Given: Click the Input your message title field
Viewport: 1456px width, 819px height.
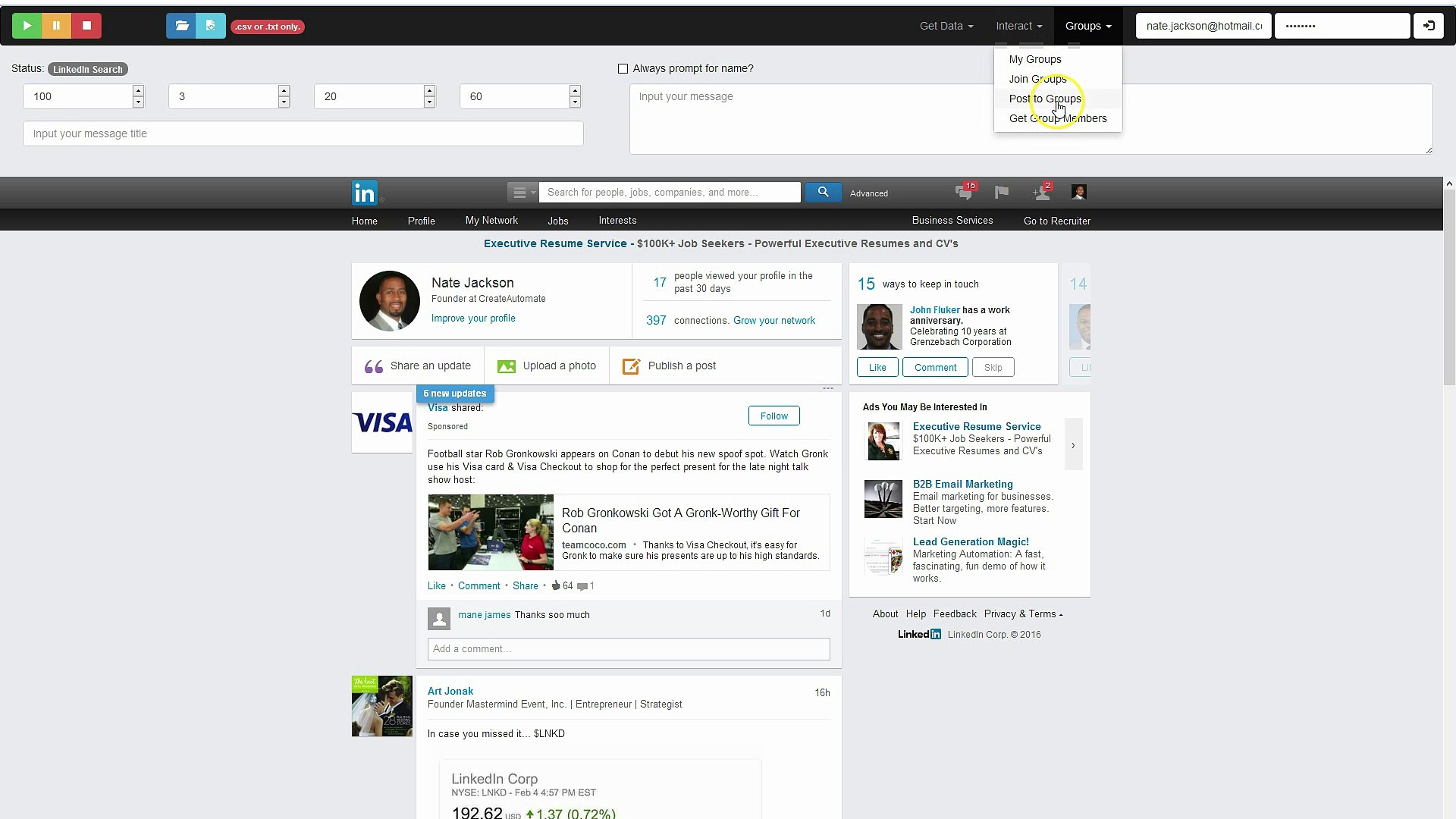Looking at the screenshot, I should (x=303, y=133).
